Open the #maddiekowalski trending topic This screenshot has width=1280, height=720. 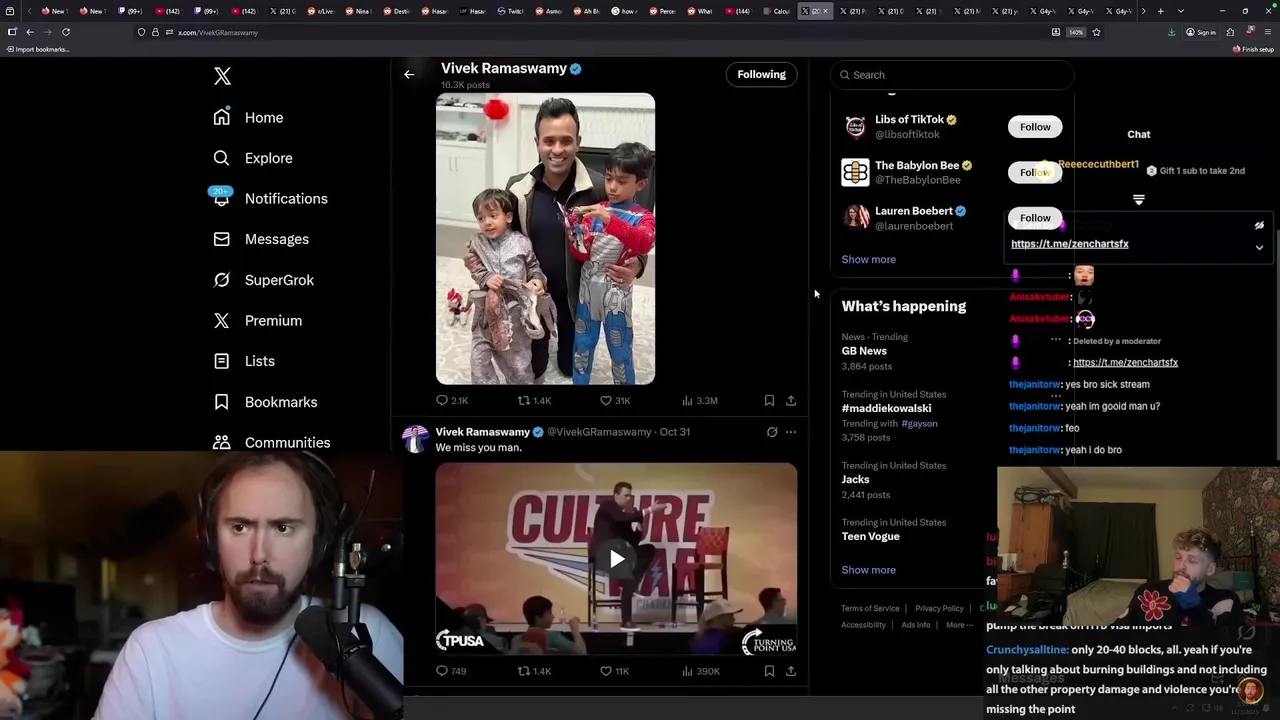[x=886, y=408]
